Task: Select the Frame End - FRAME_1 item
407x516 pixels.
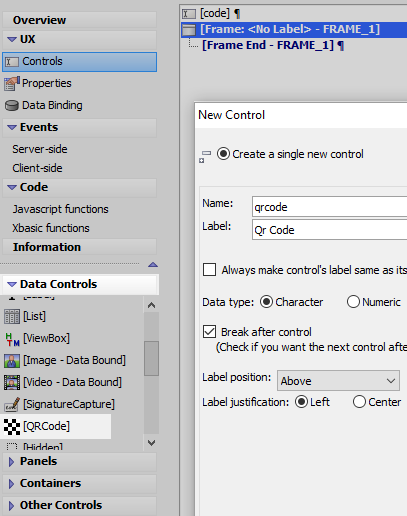Action: pyautogui.click(x=268, y=45)
